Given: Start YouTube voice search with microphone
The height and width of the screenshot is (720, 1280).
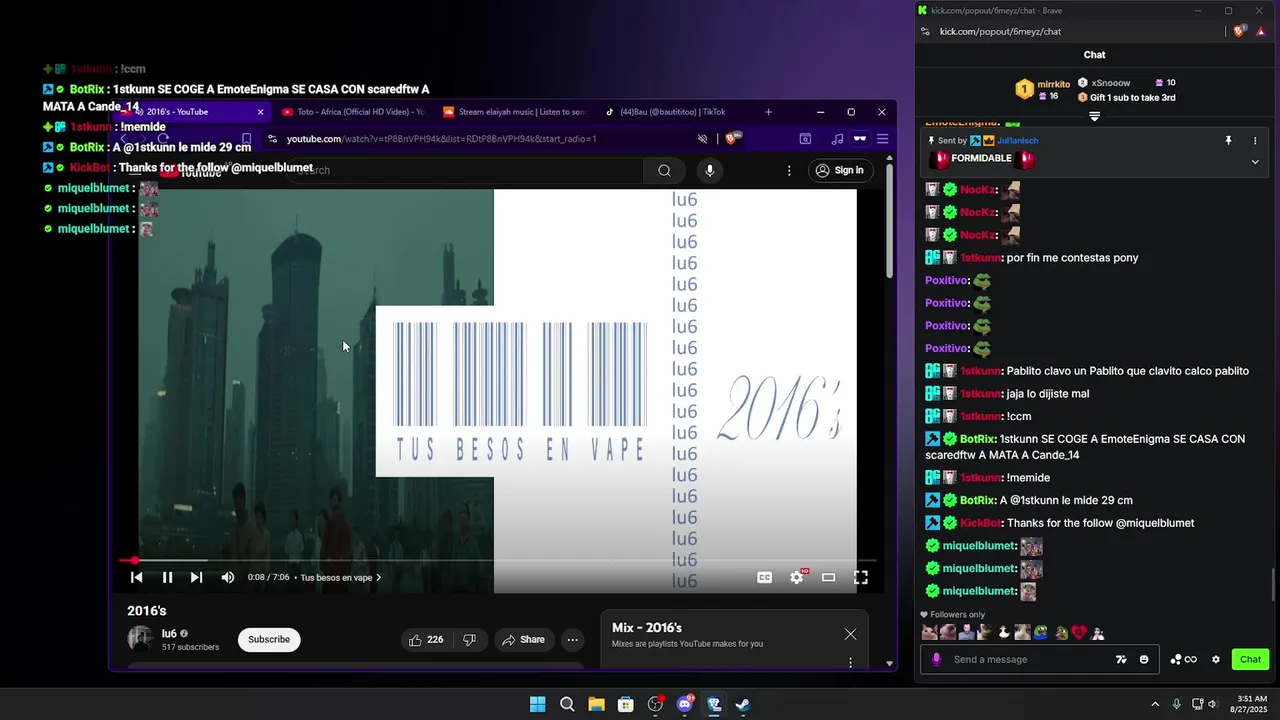Looking at the screenshot, I should pyautogui.click(x=710, y=170).
